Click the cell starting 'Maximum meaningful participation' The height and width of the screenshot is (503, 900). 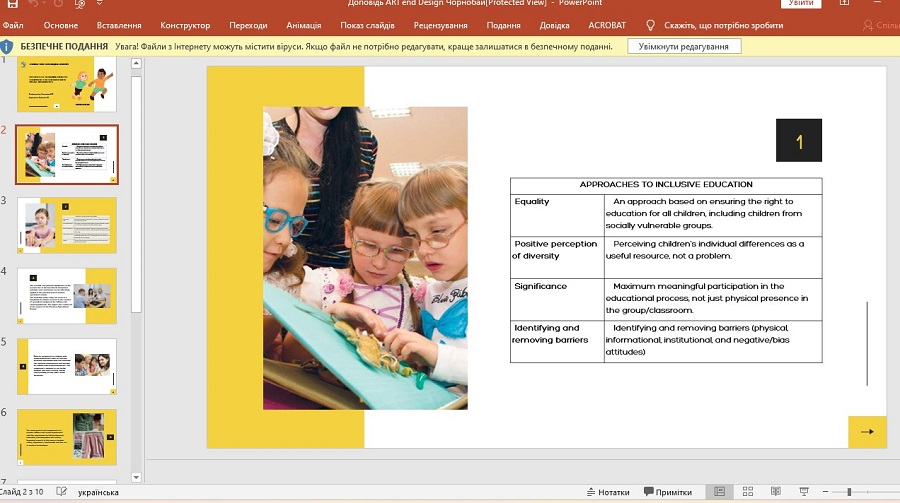tap(713, 299)
